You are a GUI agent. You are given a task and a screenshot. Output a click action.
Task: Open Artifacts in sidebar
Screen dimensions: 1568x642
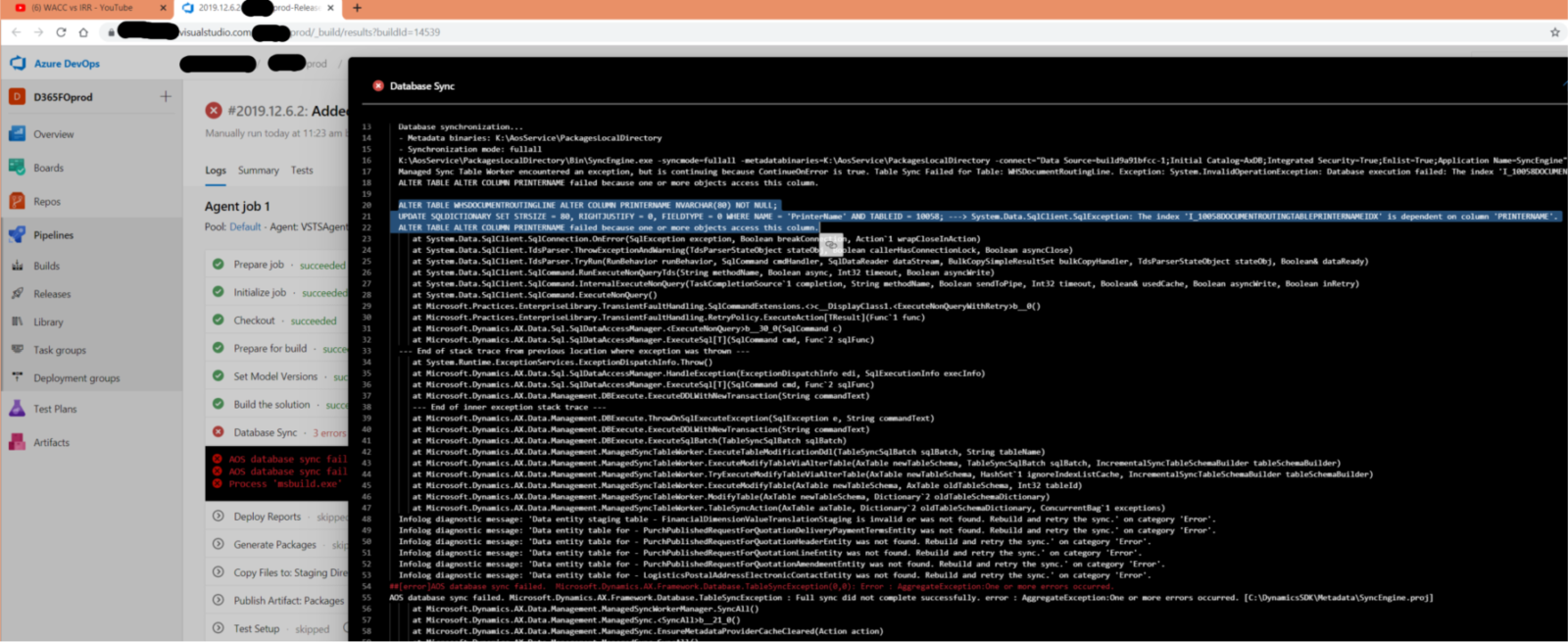tap(17, 442)
